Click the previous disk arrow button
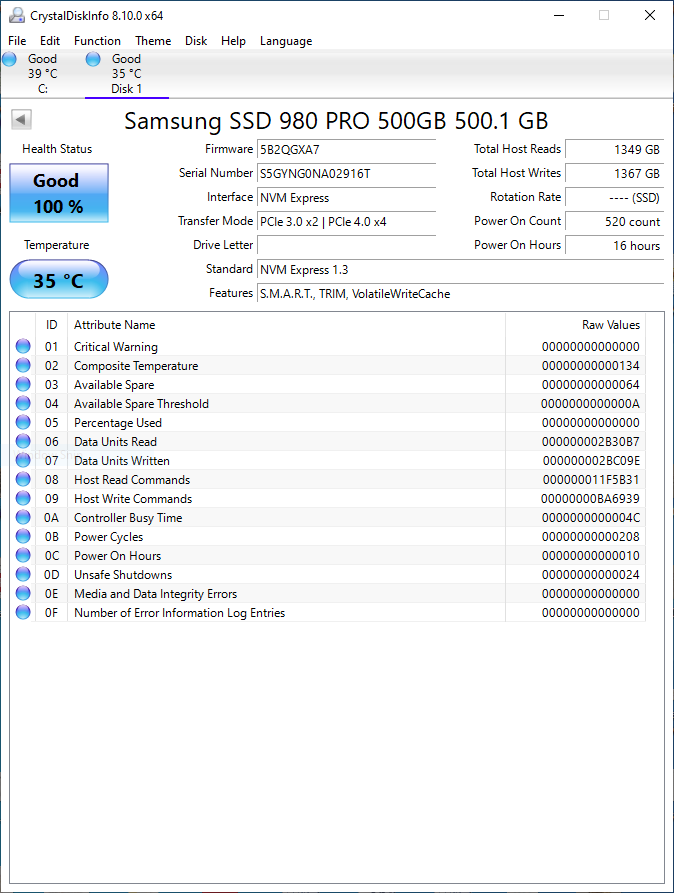This screenshot has width=674, height=893. pyautogui.click(x=21, y=120)
